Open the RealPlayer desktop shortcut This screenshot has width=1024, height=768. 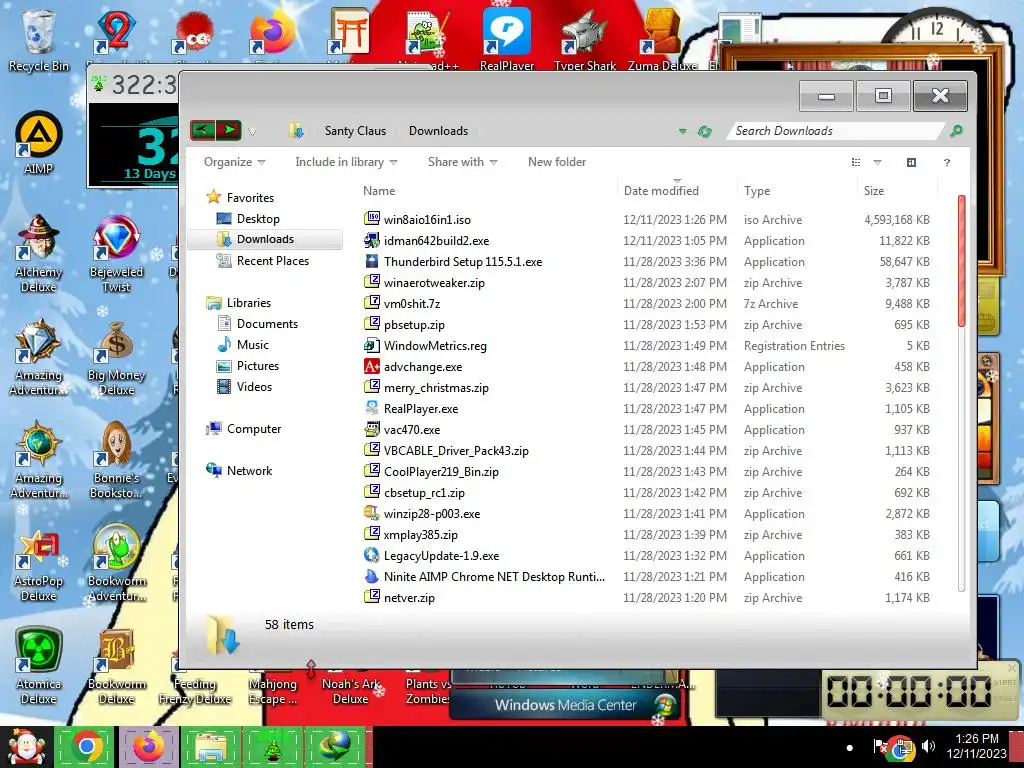507,38
